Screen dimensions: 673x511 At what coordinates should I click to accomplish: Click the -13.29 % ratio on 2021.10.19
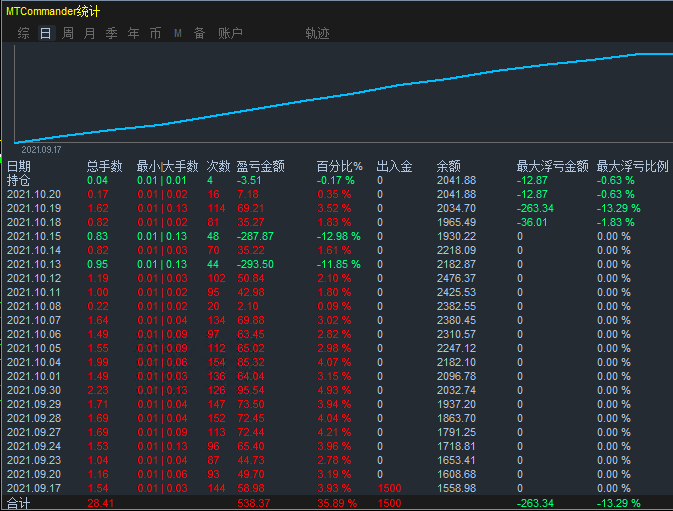618,209
